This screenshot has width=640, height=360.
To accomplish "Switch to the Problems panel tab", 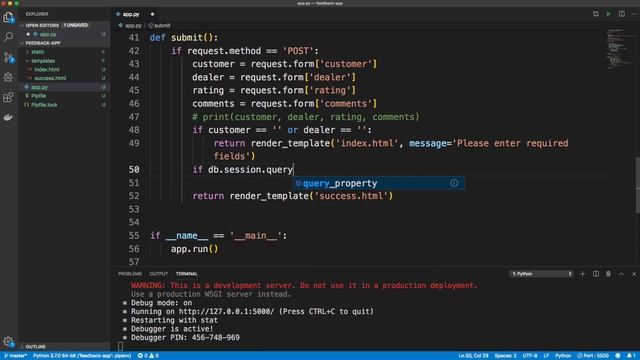I will [130, 274].
